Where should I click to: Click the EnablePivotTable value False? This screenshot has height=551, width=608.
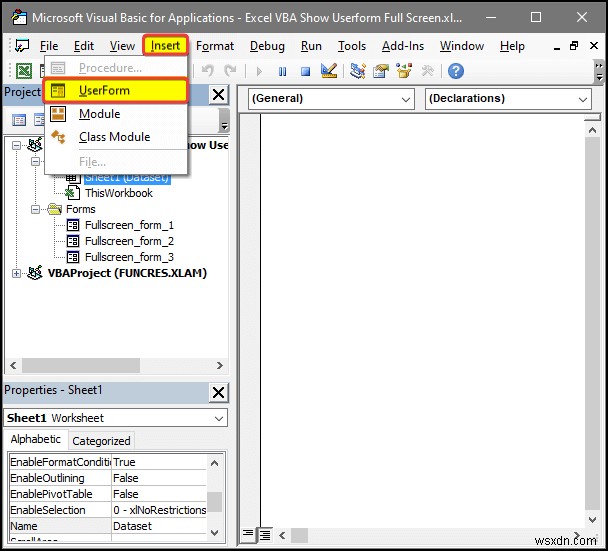click(x=159, y=494)
